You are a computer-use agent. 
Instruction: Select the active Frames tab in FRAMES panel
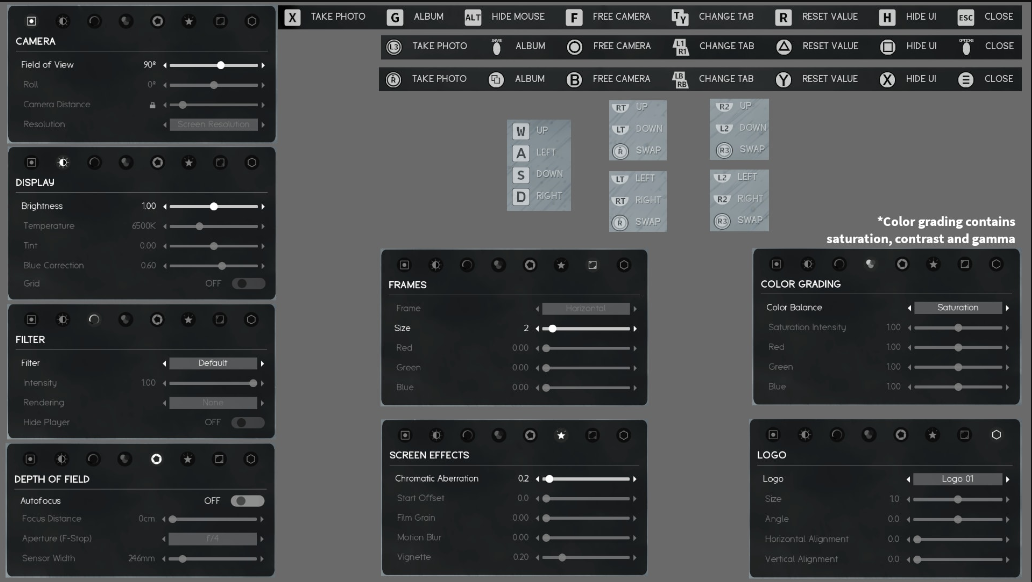[592, 265]
